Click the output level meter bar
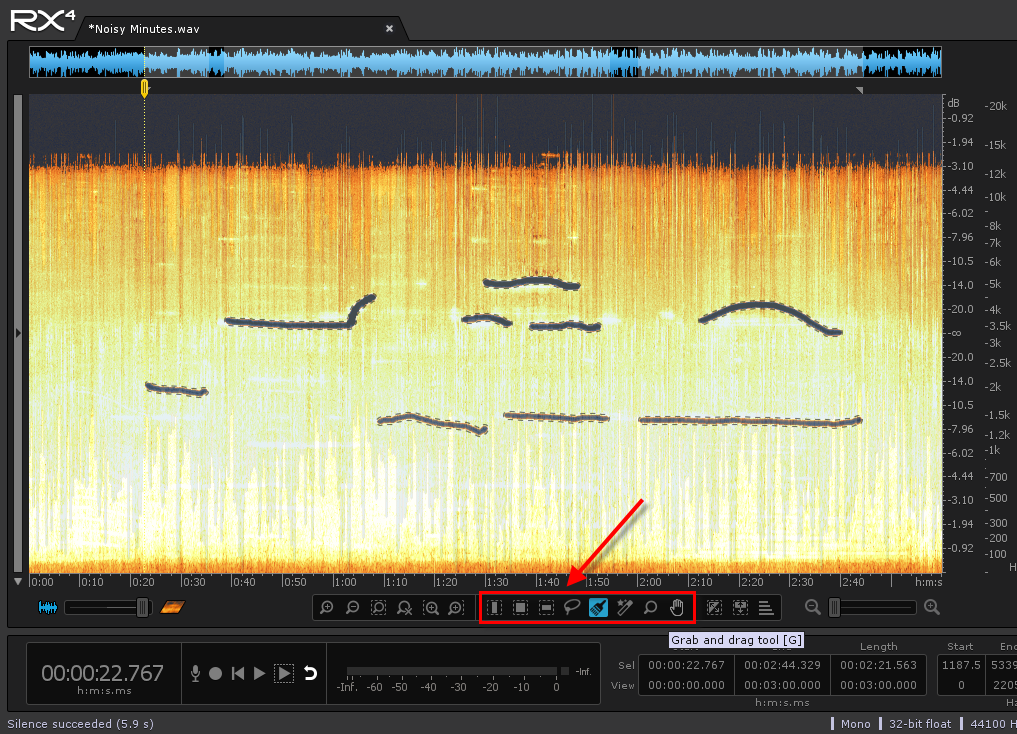This screenshot has height=734, width=1017. (x=451, y=671)
